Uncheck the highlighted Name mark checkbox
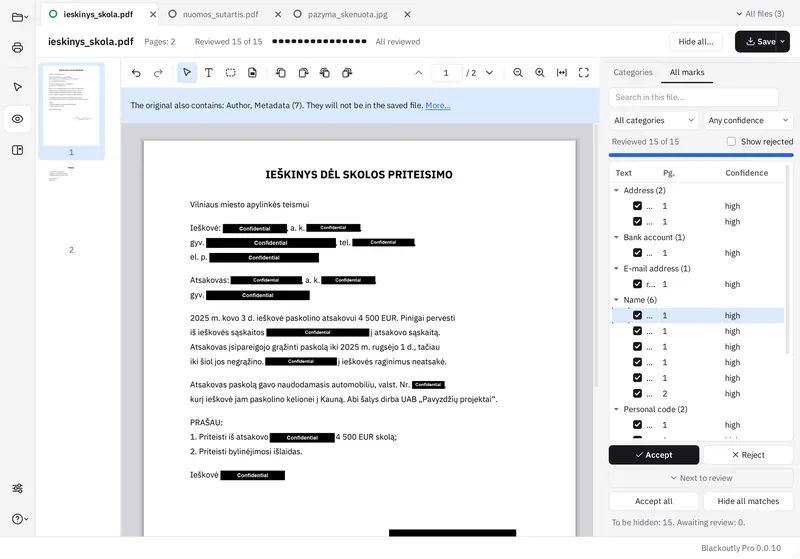 [637, 315]
